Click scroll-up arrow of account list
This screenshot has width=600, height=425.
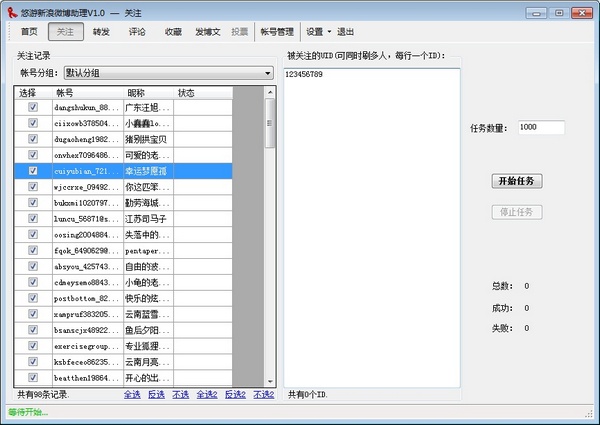tap(270, 92)
